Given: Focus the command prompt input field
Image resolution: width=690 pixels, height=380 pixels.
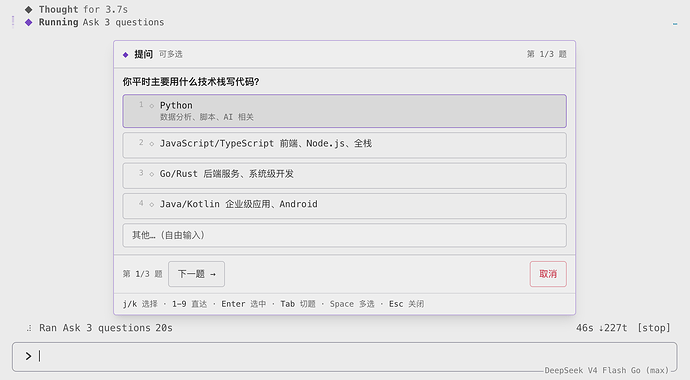Looking at the screenshot, I should [x=345, y=357].
